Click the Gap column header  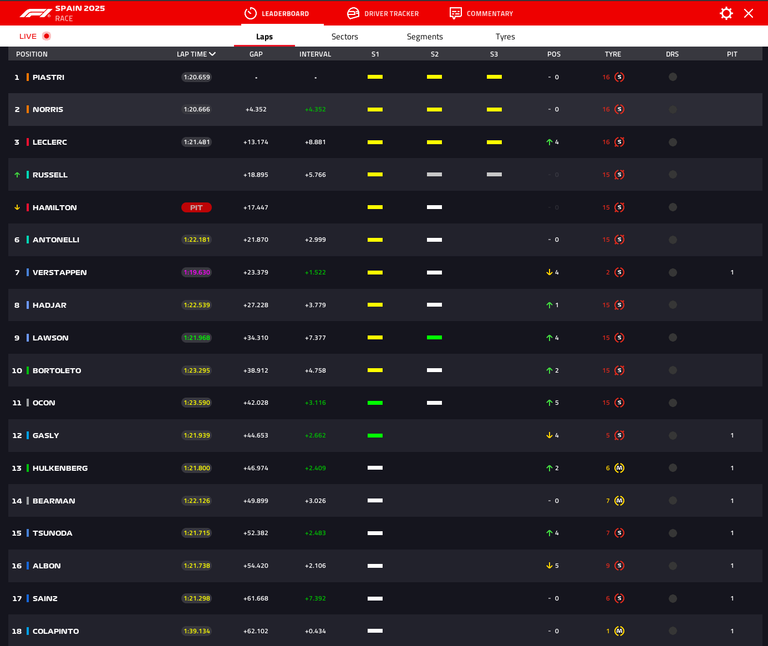(256, 54)
